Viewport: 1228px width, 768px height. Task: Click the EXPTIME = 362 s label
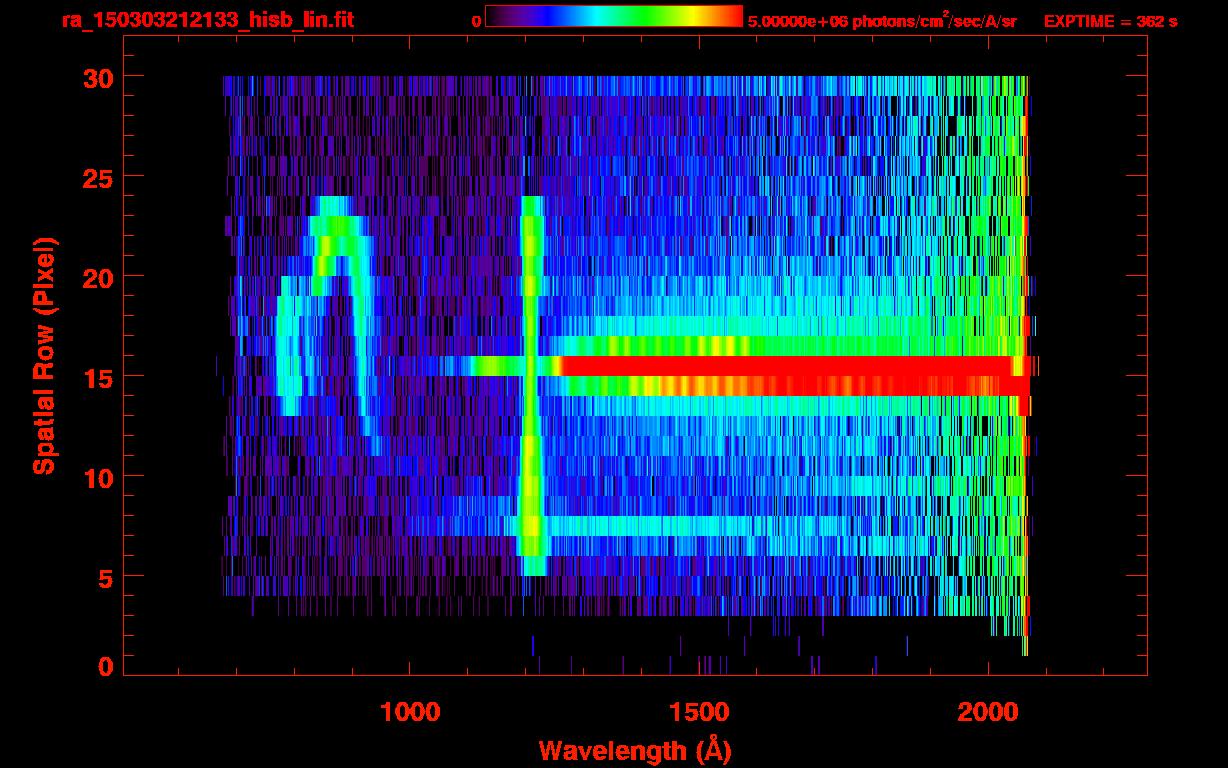1110,21
